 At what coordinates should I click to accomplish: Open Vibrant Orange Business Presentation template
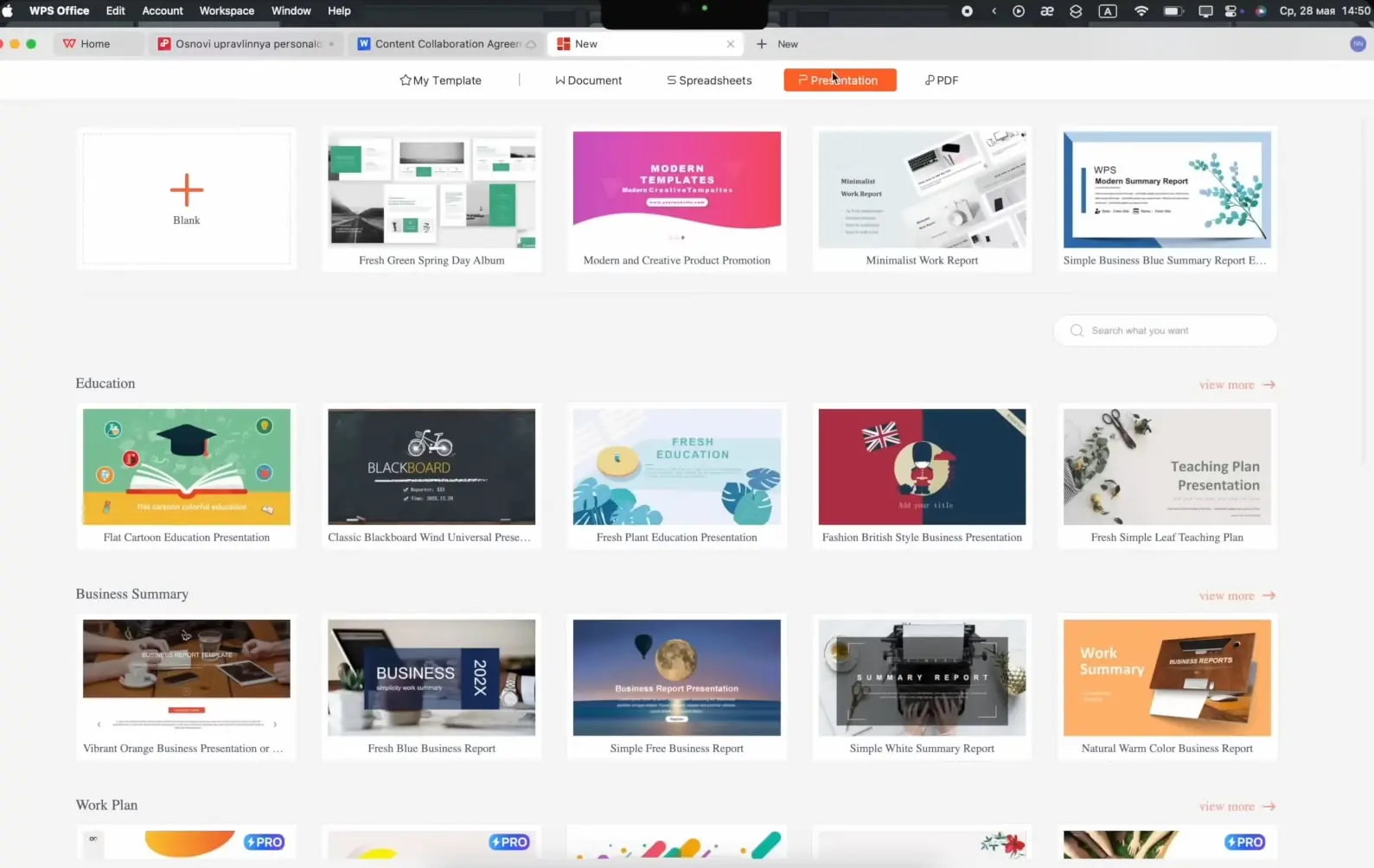[186, 687]
